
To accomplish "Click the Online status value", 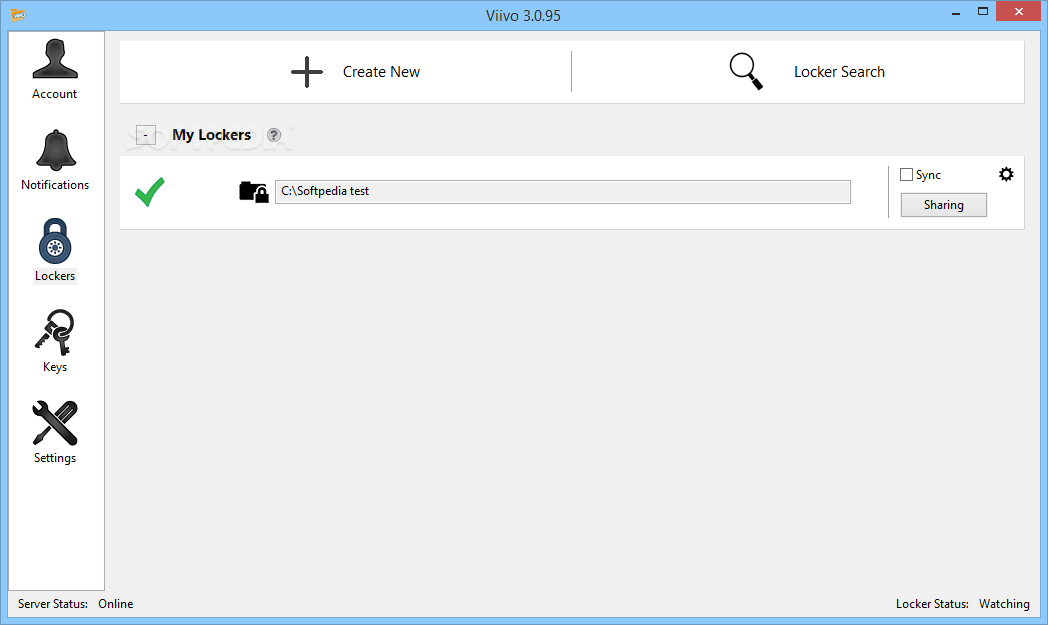I will click(x=116, y=604).
